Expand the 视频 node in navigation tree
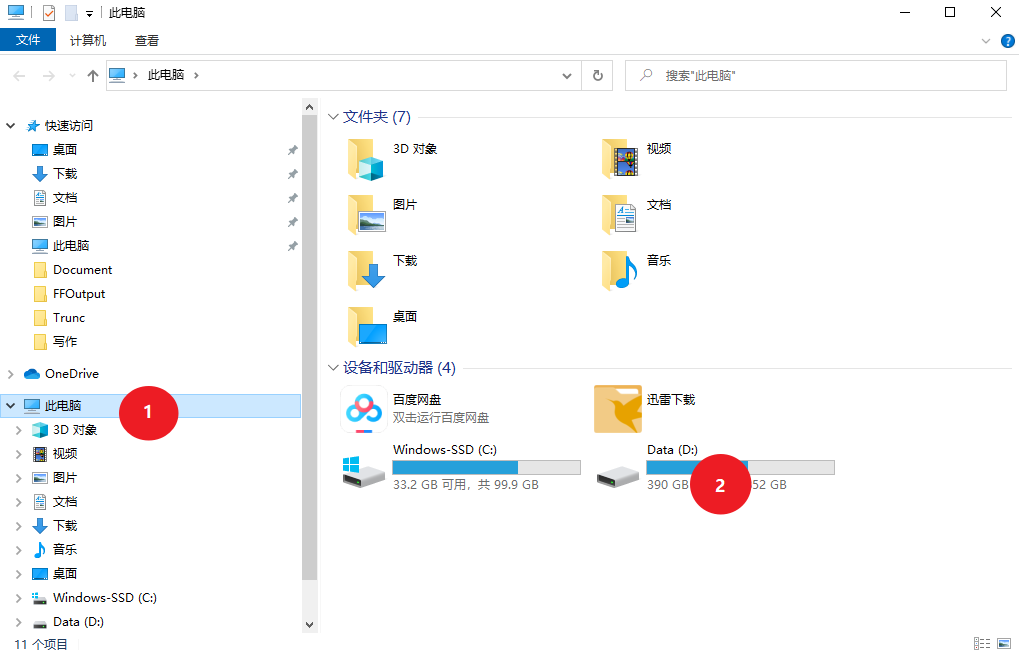The width and height of the screenshot is (1019, 656). coord(19,454)
